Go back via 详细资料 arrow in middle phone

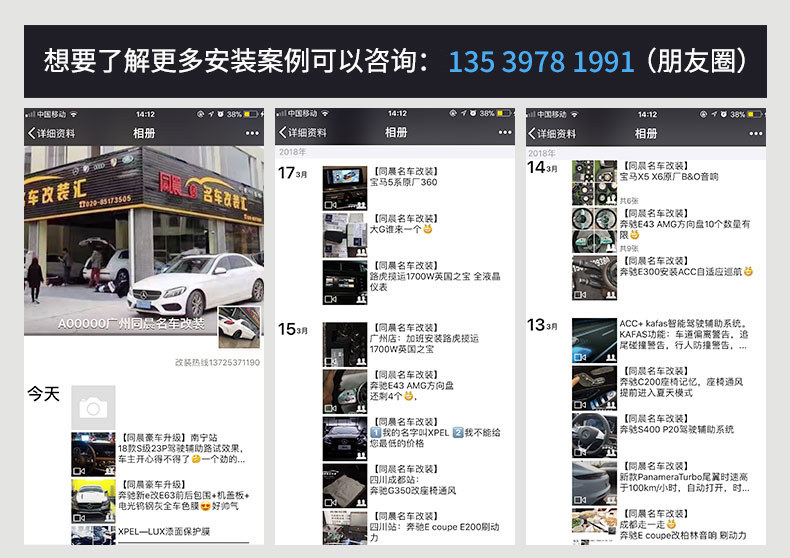pos(303,132)
